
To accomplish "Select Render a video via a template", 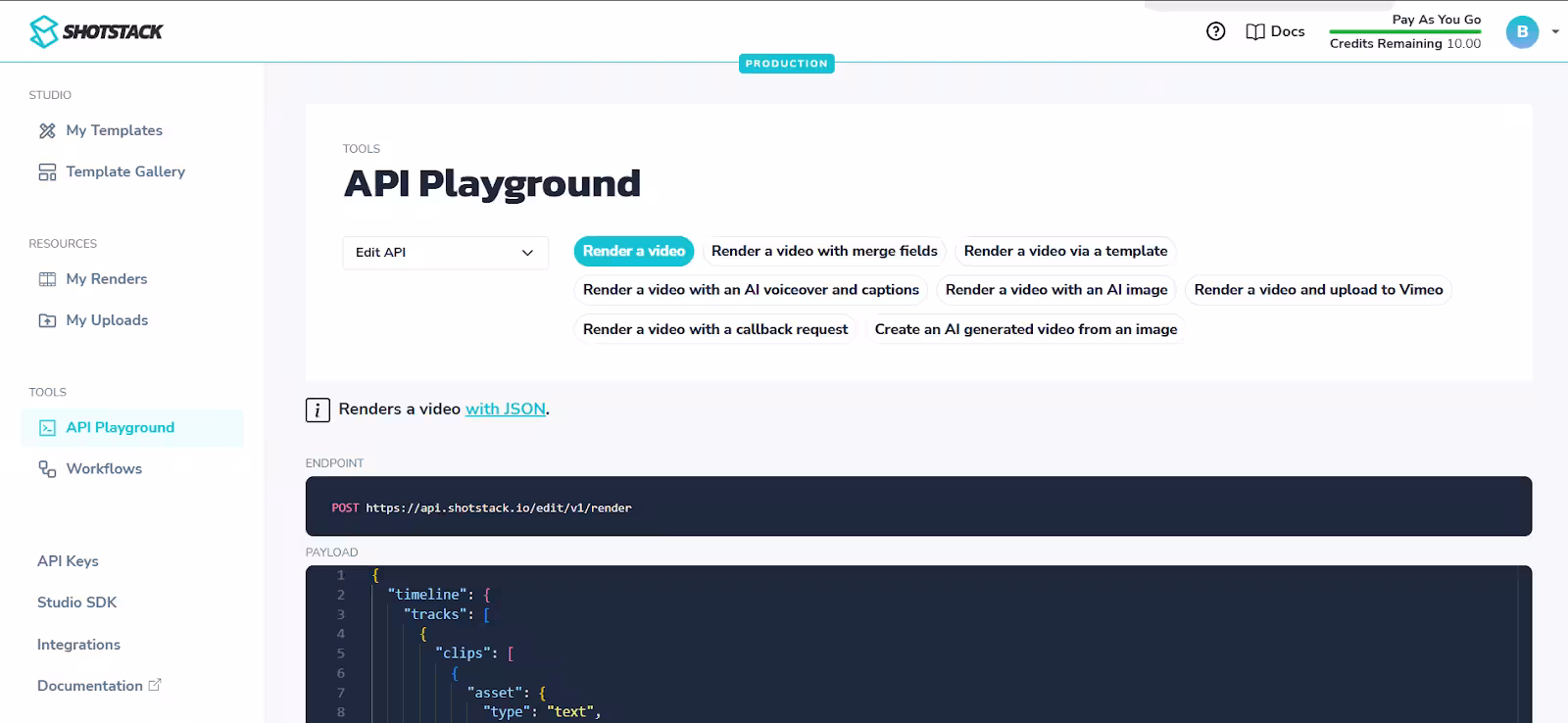I will pyautogui.click(x=1065, y=252).
